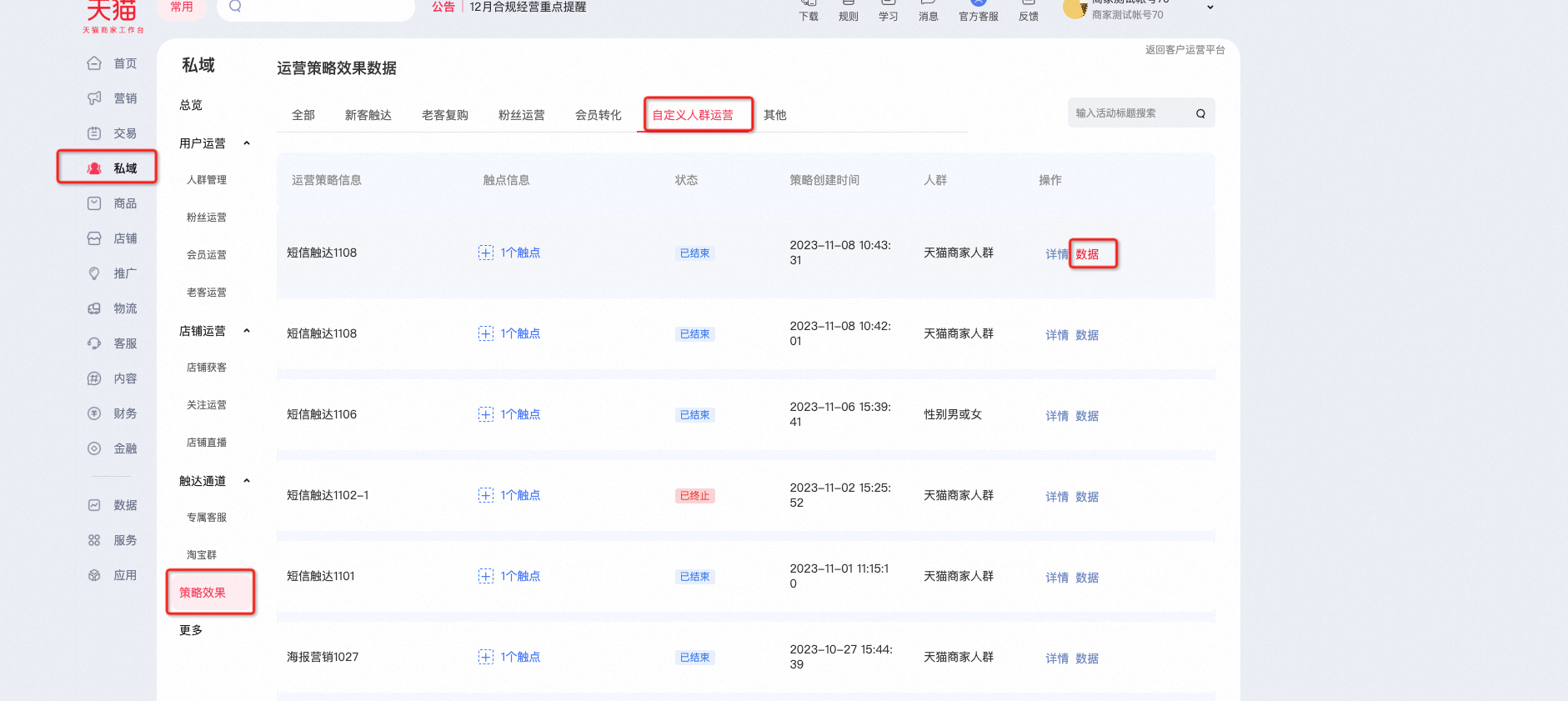Click the 常用 button in top bar

182,8
